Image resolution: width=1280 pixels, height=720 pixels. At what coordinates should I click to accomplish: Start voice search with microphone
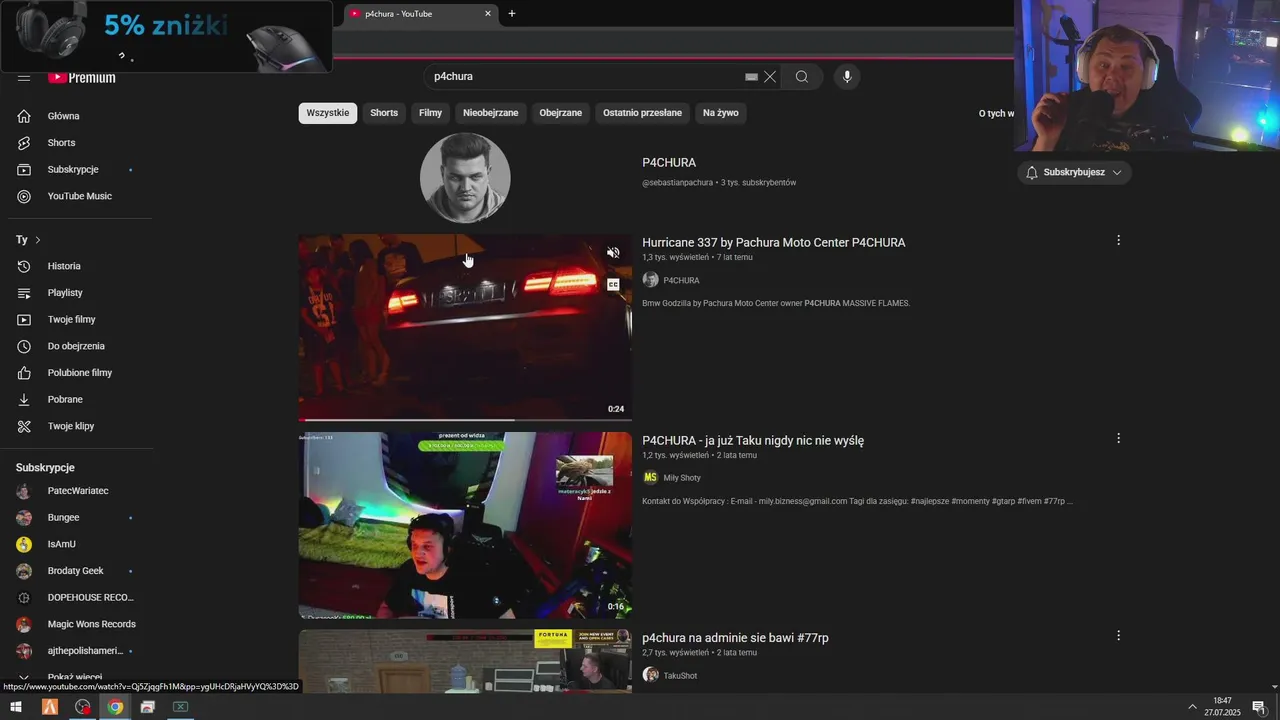847,77
